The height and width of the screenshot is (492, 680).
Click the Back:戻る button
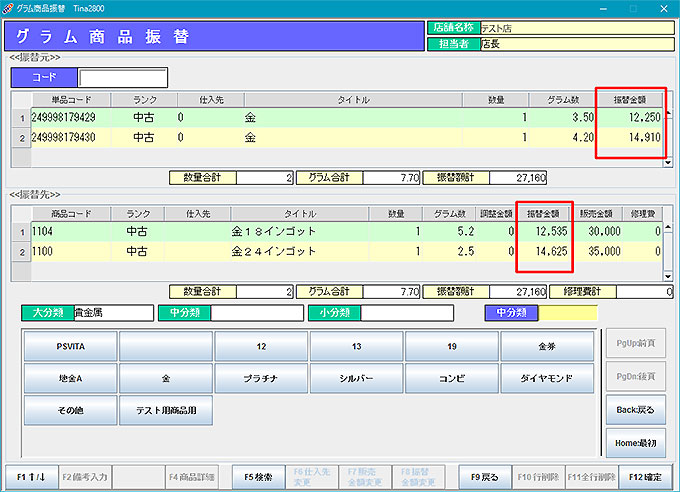click(x=635, y=410)
